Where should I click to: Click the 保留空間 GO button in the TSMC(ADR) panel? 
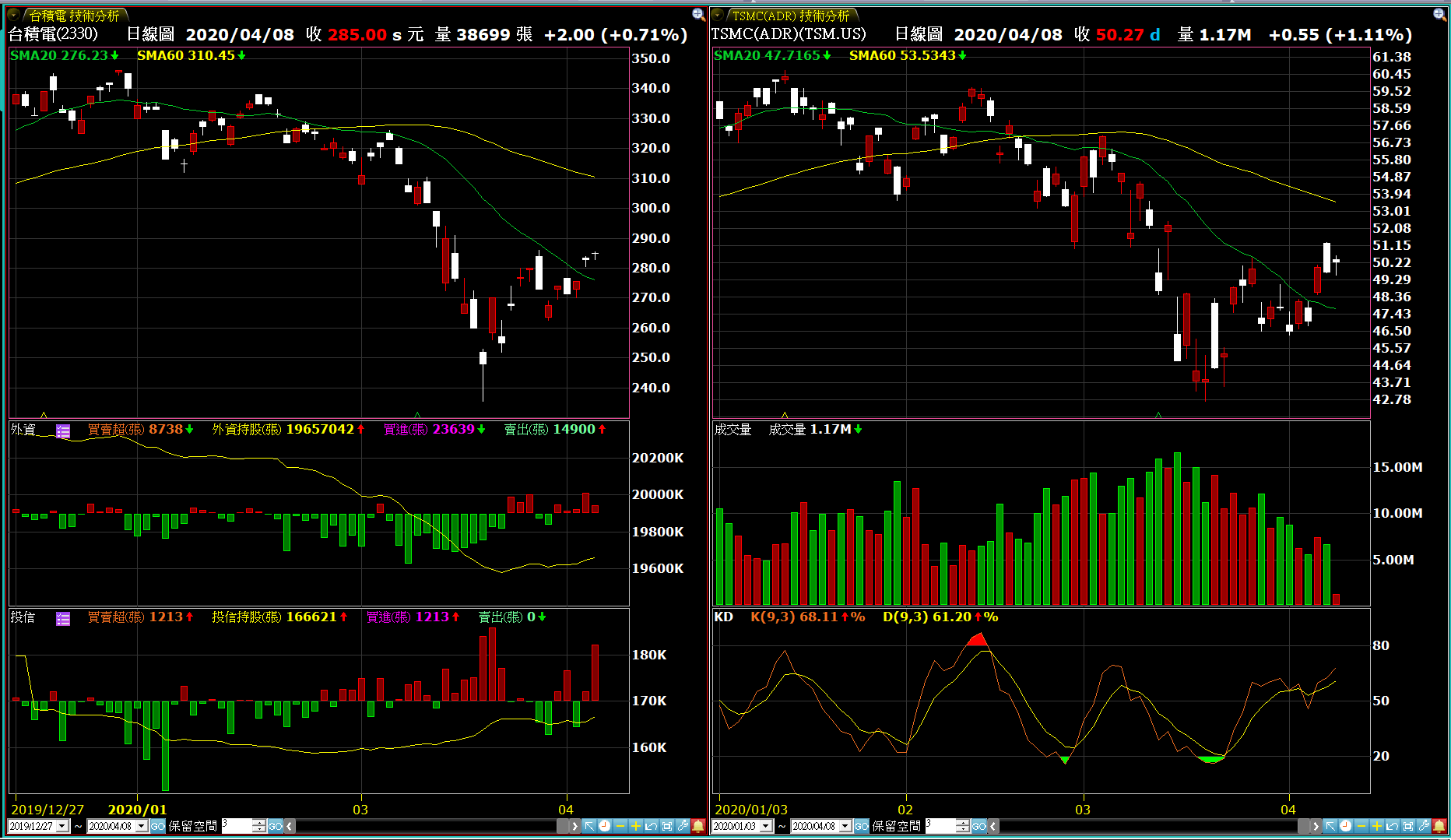click(x=978, y=826)
